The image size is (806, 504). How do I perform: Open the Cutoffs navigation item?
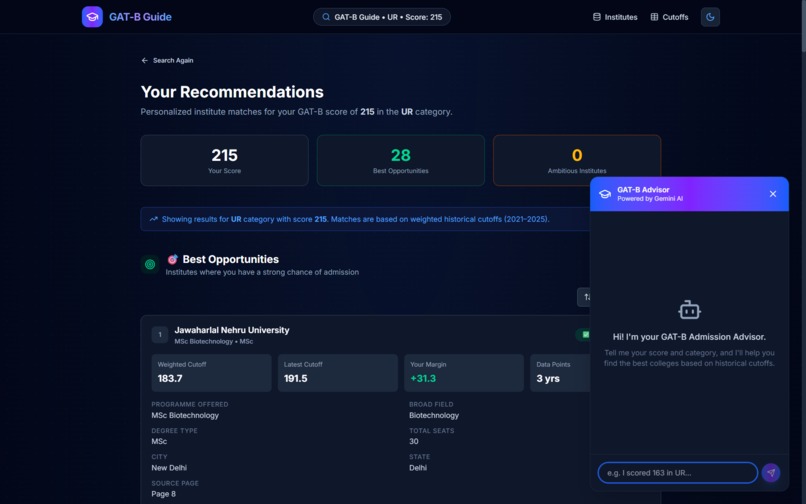[x=669, y=17]
